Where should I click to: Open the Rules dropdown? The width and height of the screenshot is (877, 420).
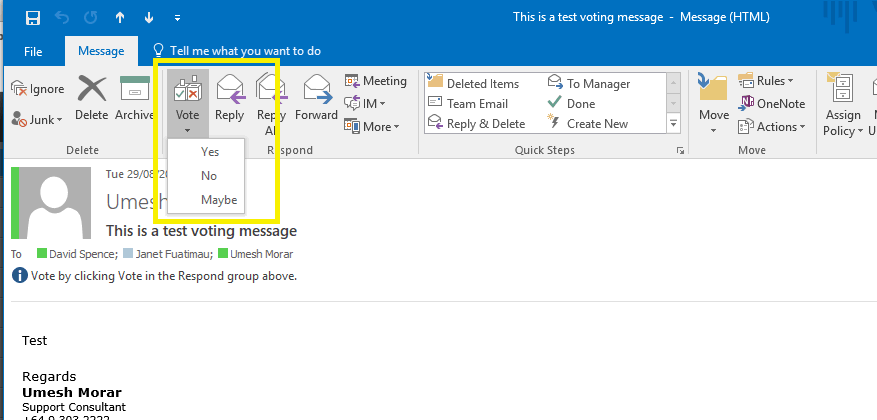pos(766,81)
